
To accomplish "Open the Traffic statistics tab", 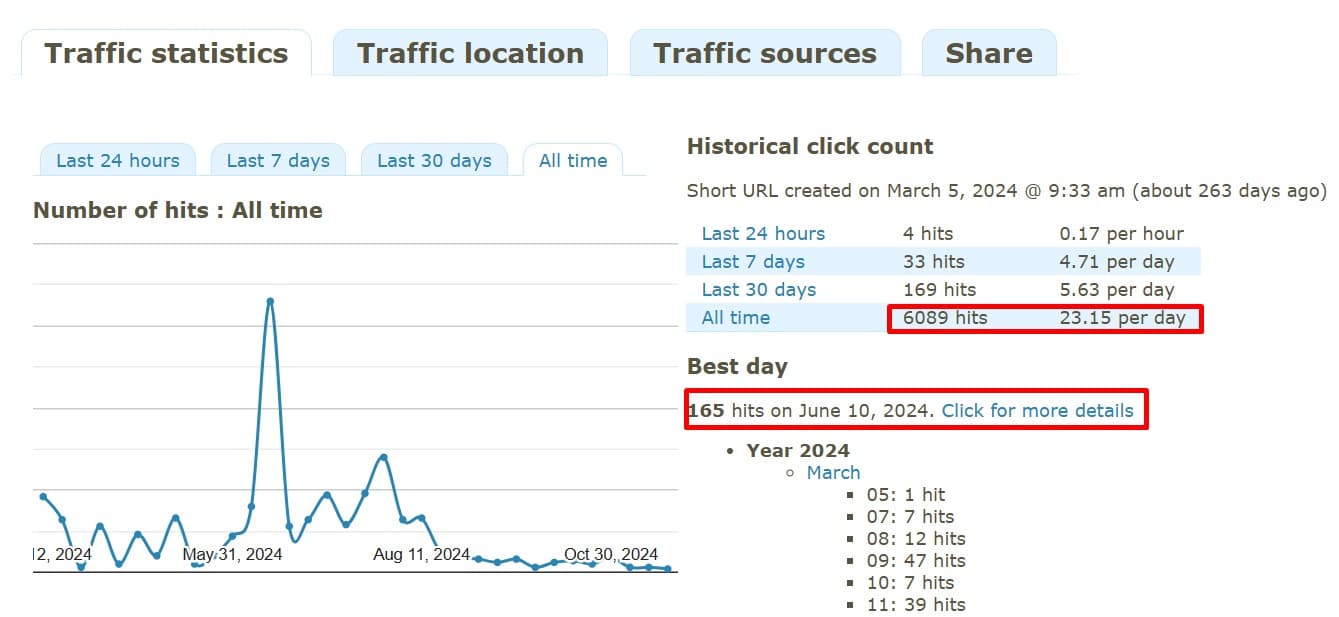I will (x=166, y=53).
